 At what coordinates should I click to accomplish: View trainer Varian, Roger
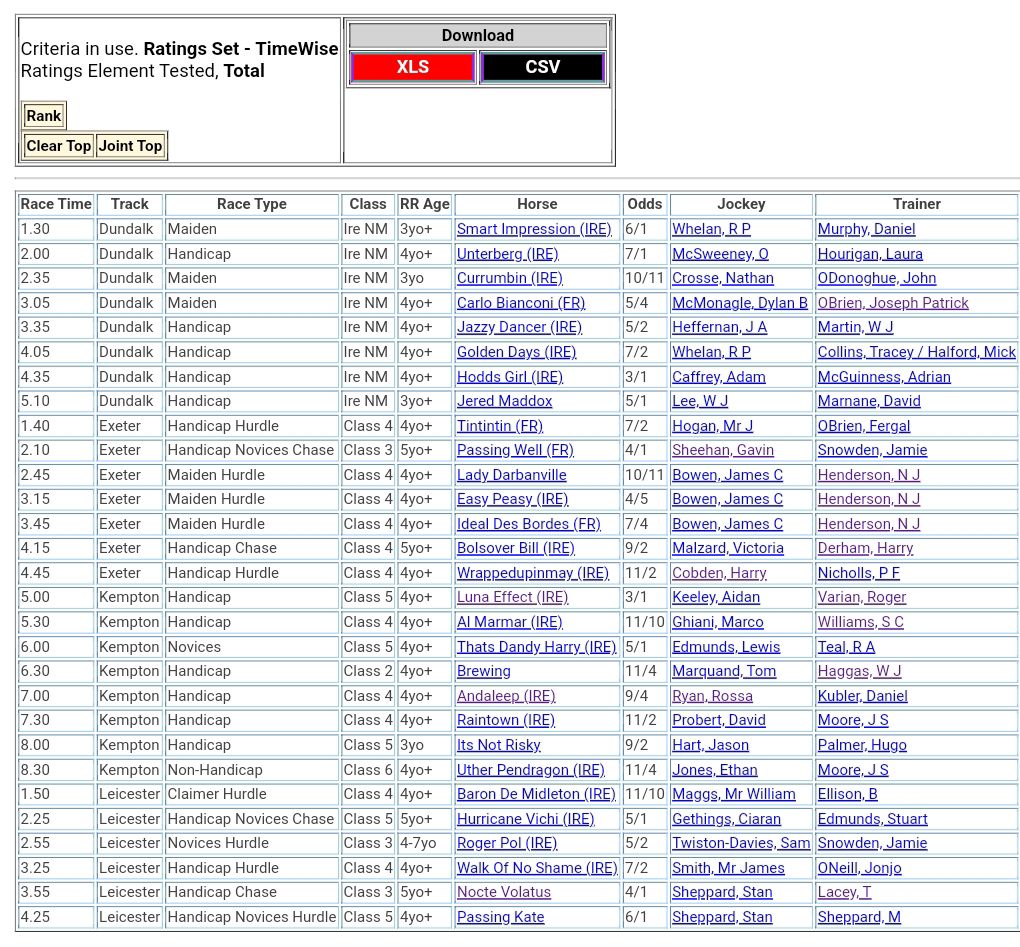[x=861, y=597]
